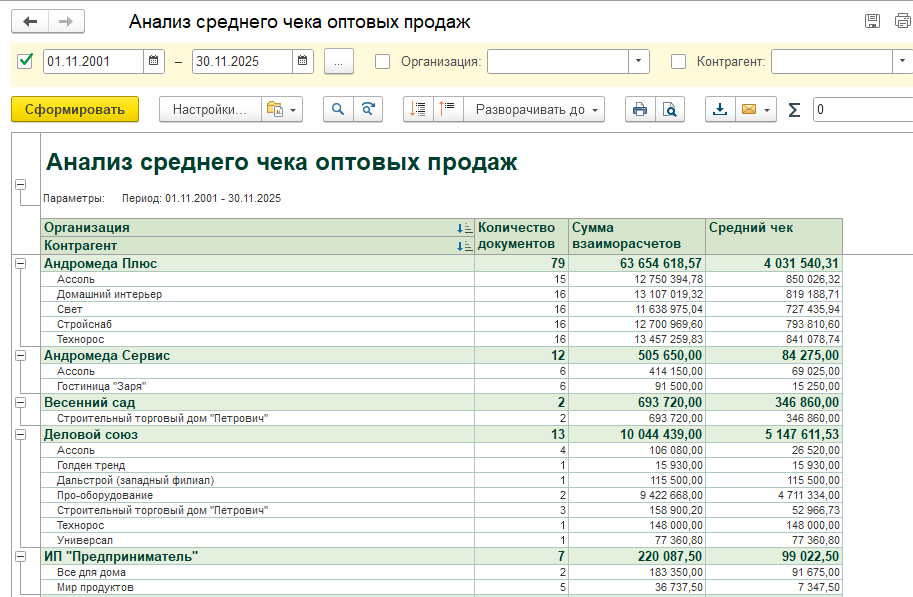The width and height of the screenshot is (913, 597).
Task: Open calendar for the end date 30.11.2025
Action: 303,61
